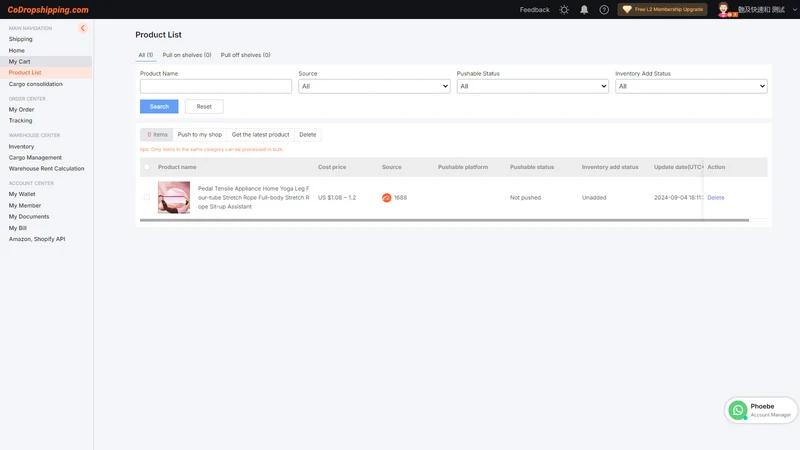
Task: Focus the Product Name input field
Action: (216, 86)
